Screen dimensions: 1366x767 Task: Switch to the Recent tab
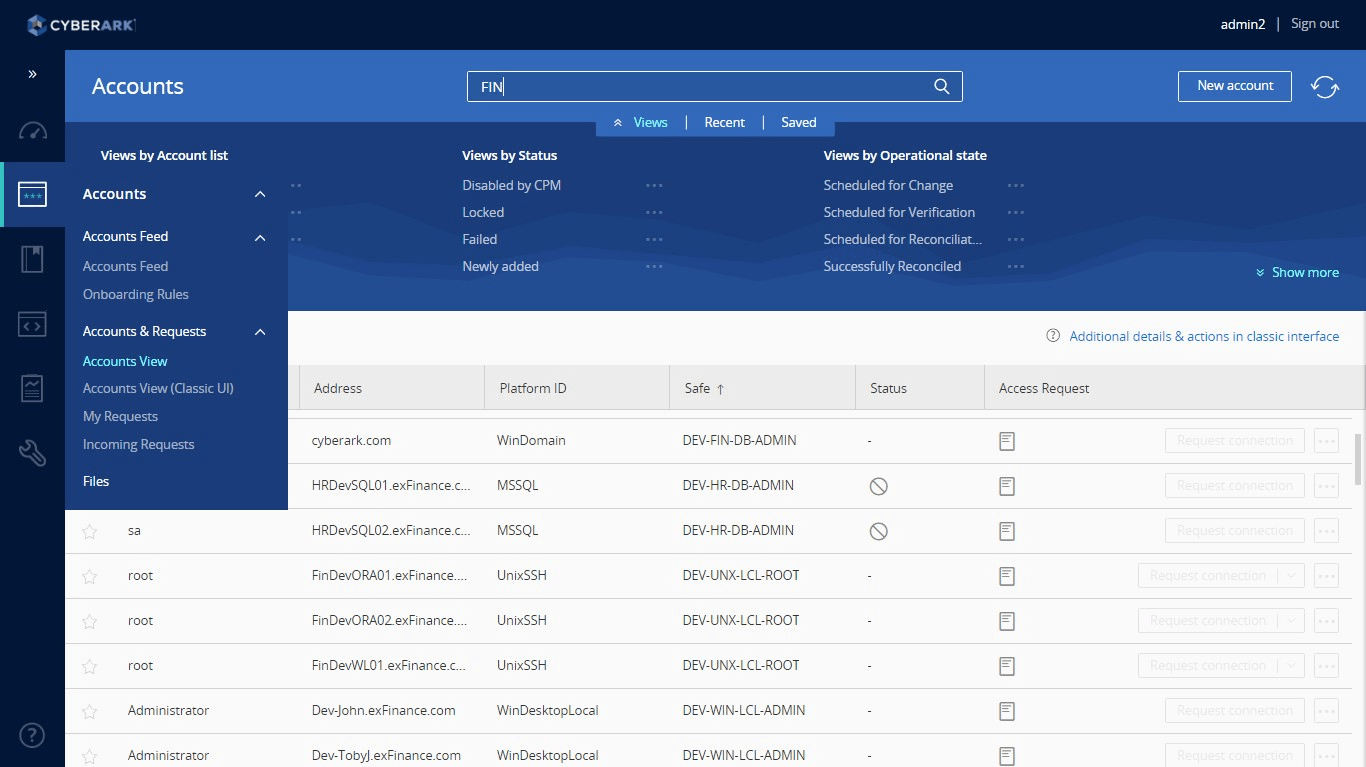point(724,122)
